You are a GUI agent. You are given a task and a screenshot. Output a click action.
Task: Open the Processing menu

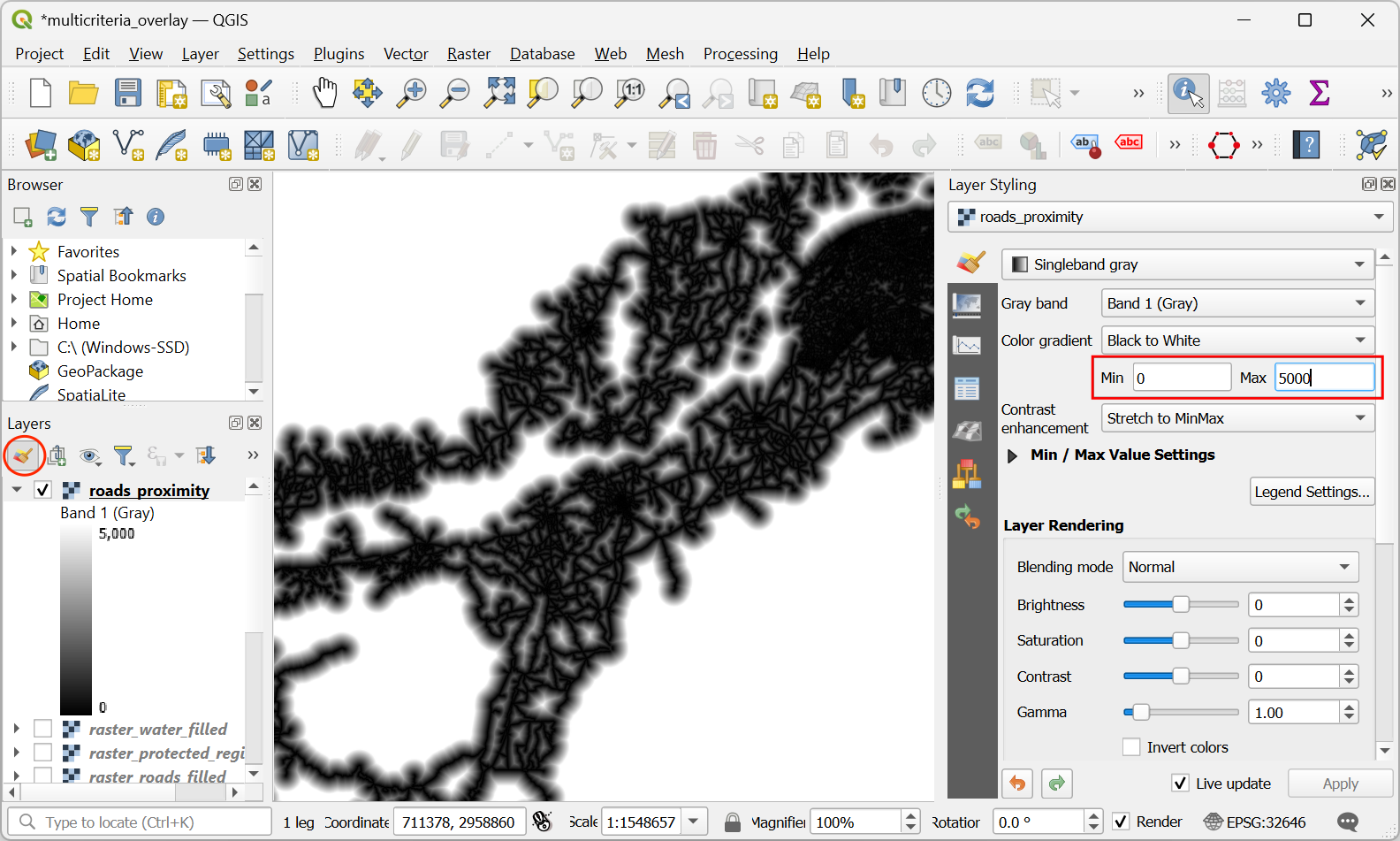[740, 54]
